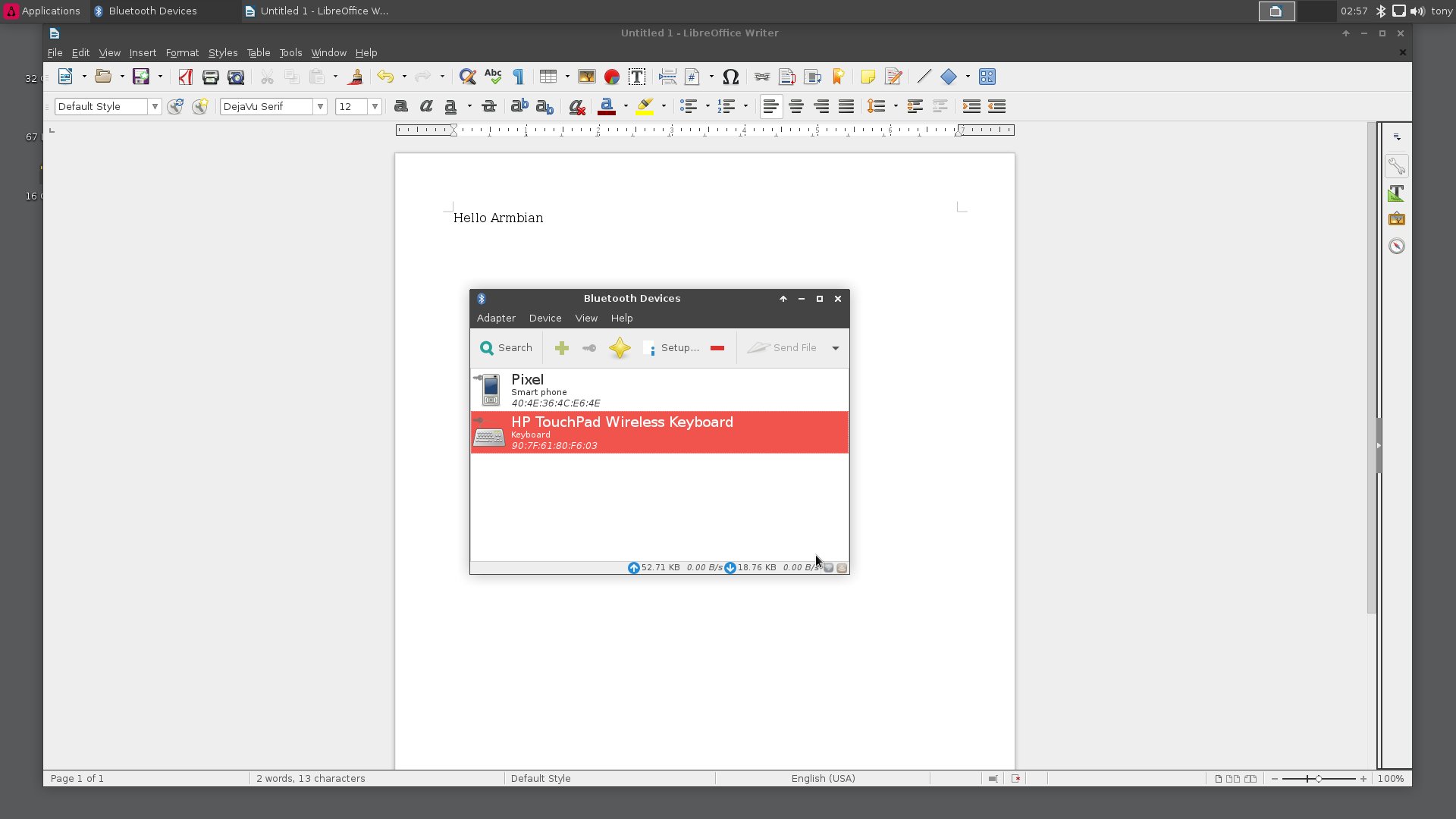
Task: Click the Pair key icon in Bluetooth
Action: coord(589,348)
